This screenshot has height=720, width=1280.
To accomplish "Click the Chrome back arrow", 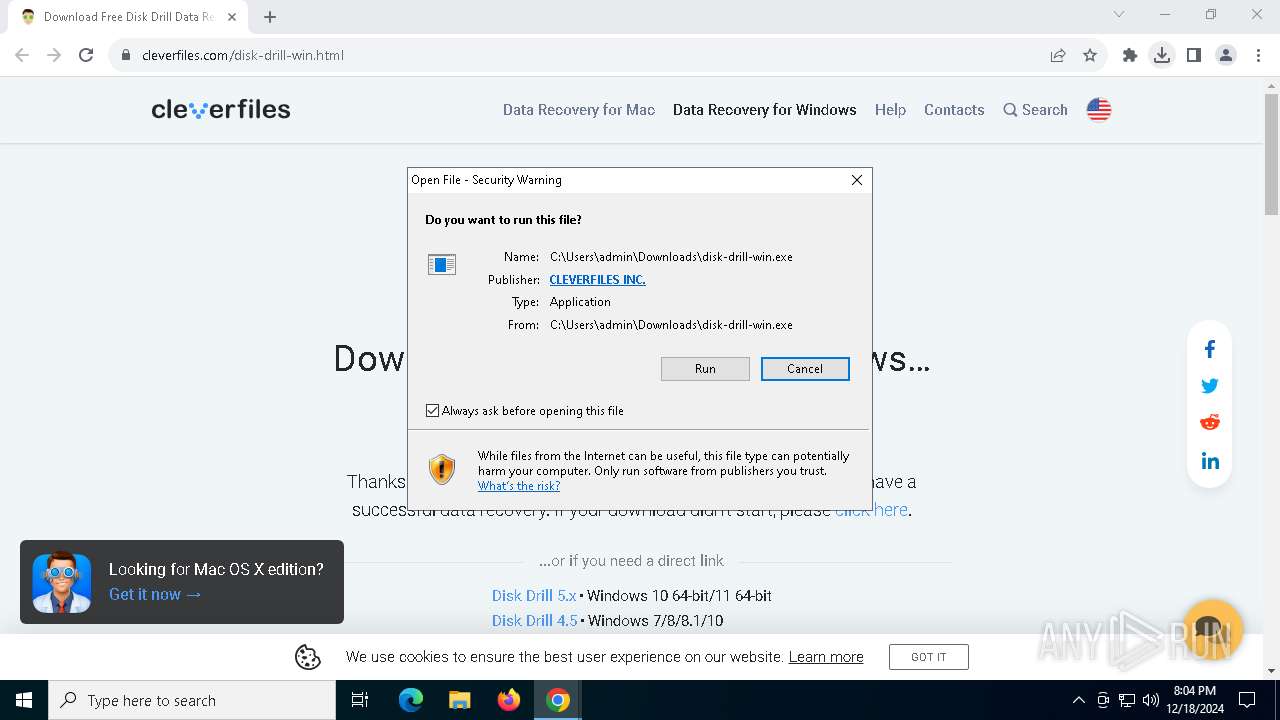I will (22, 55).
